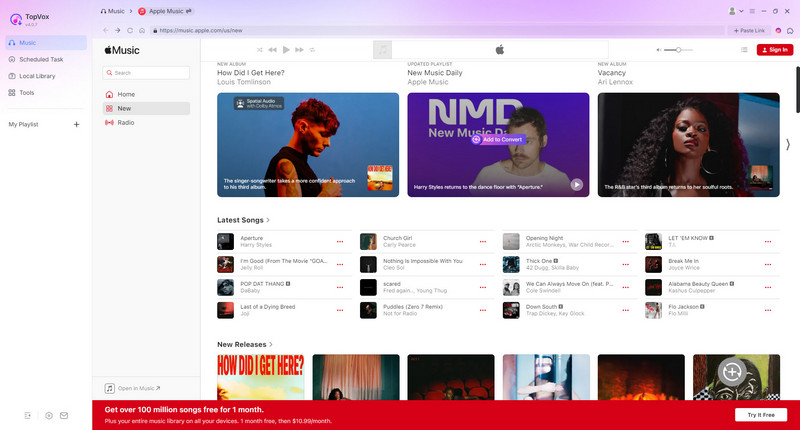Open the How Did I Get Here new release cover
The width and height of the screenshot is (800, 430).
pyautogui.click(x=261, y=377)
